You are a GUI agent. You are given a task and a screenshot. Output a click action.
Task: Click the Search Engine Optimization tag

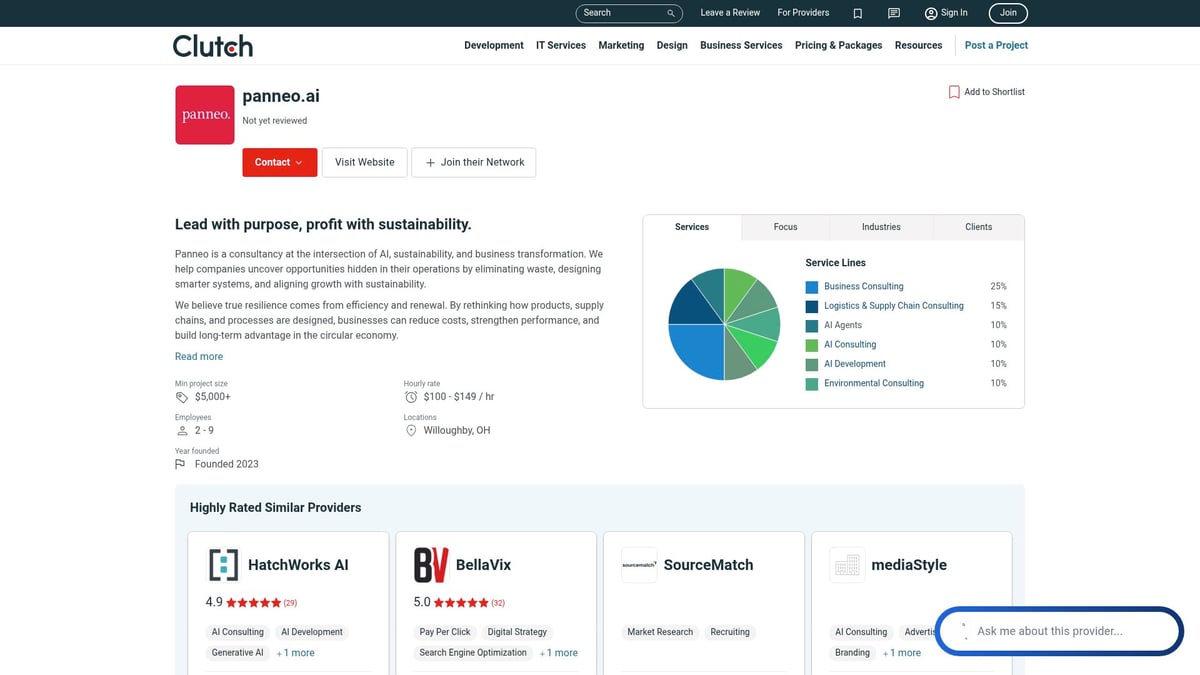point(473,653)
